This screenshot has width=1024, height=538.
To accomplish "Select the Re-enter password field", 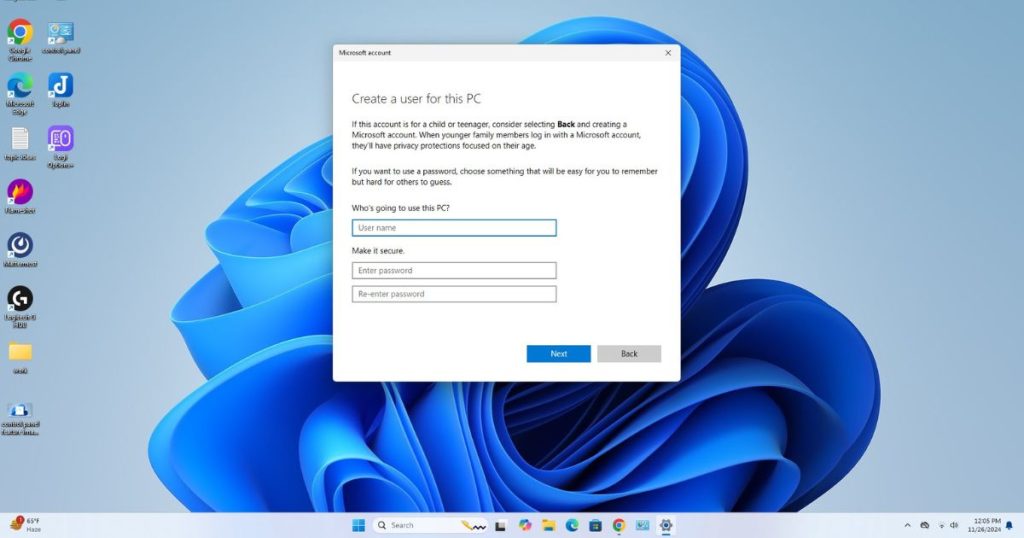I will coord(453,294).
